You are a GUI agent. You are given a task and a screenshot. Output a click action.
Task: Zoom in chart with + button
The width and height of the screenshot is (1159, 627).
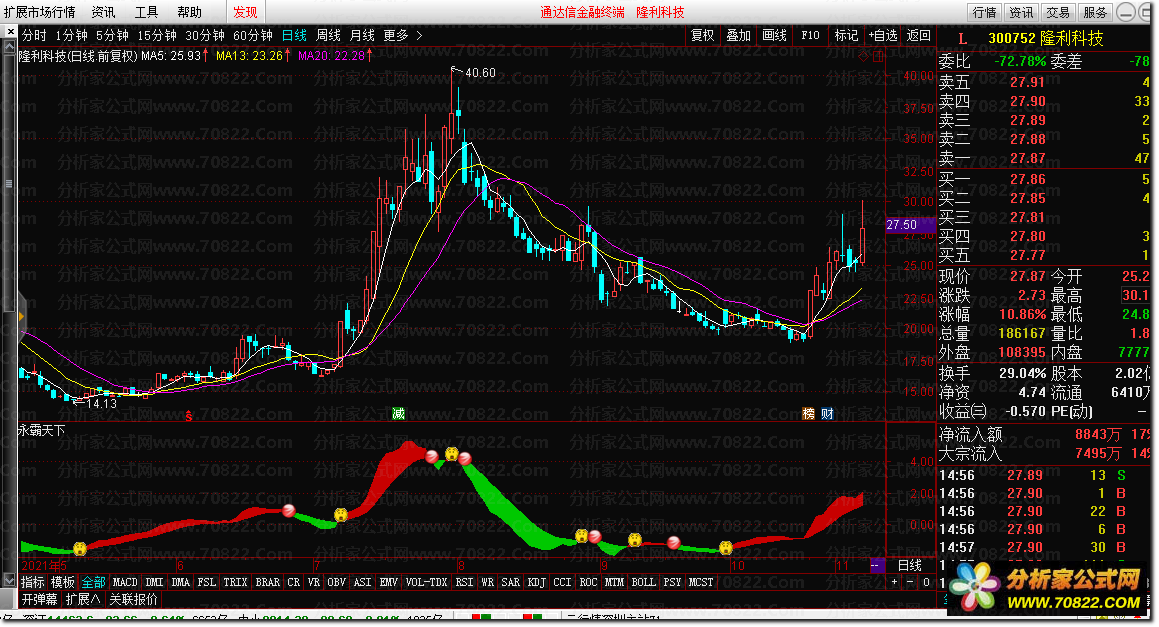[x=894, y=582]
